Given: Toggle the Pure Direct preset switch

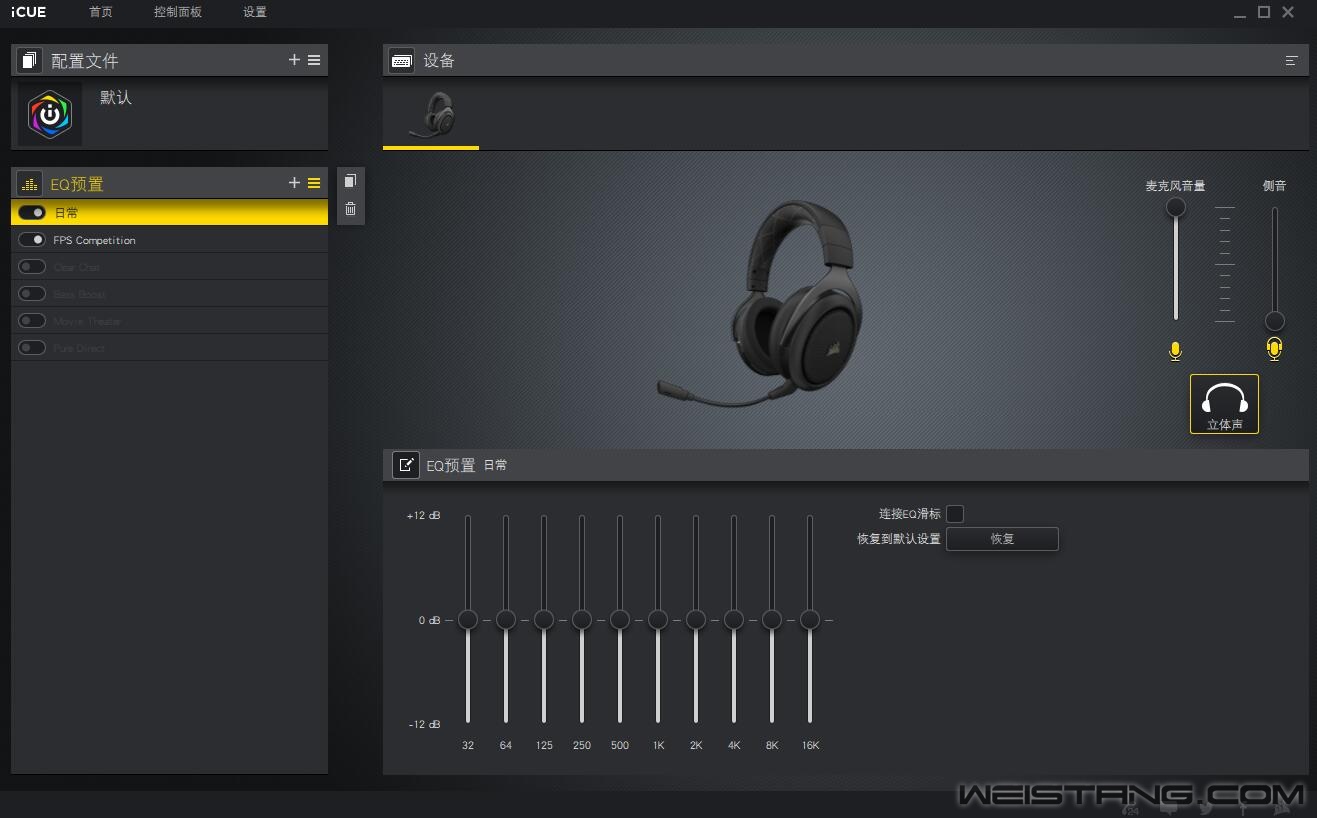Looking at the screenshot, I should (32, 348).
